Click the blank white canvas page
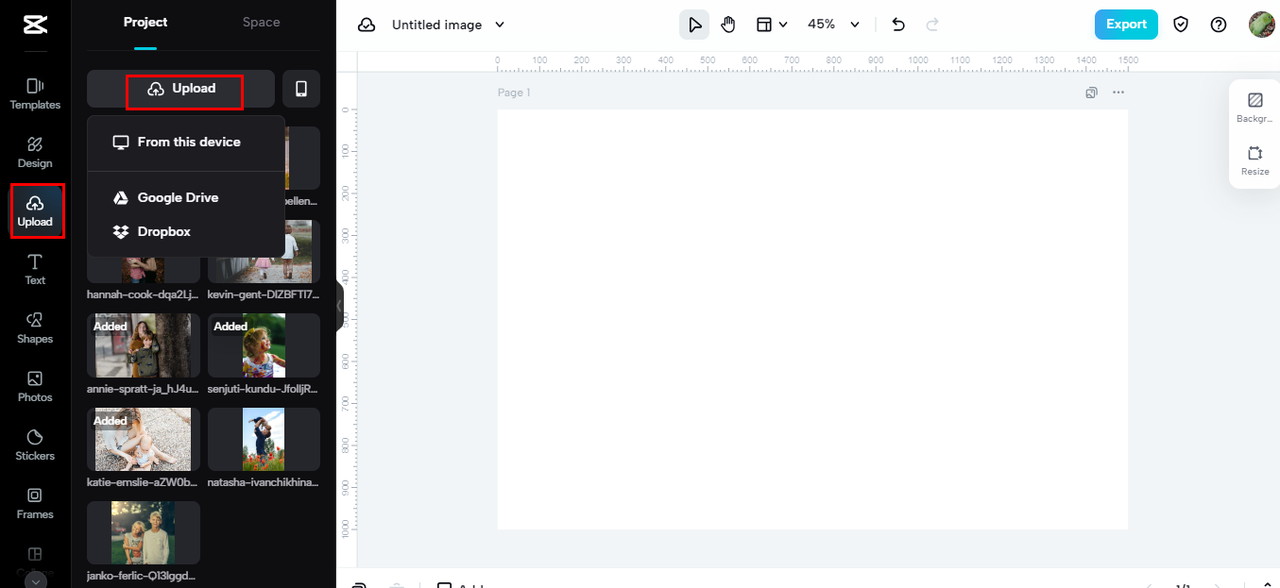This screenshot has width=1280, height=588. [812, 319]
